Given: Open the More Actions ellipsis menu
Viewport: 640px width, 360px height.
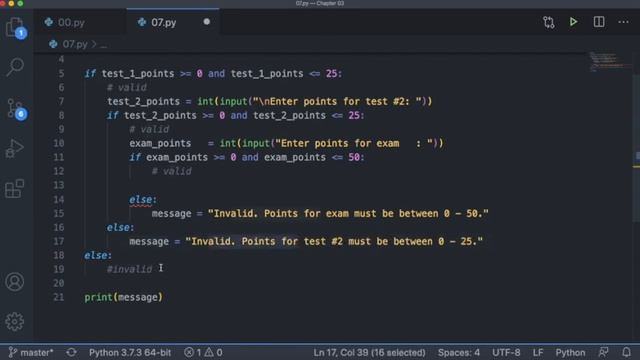Looking at the screenshot, I should click(x=623, y=22).
